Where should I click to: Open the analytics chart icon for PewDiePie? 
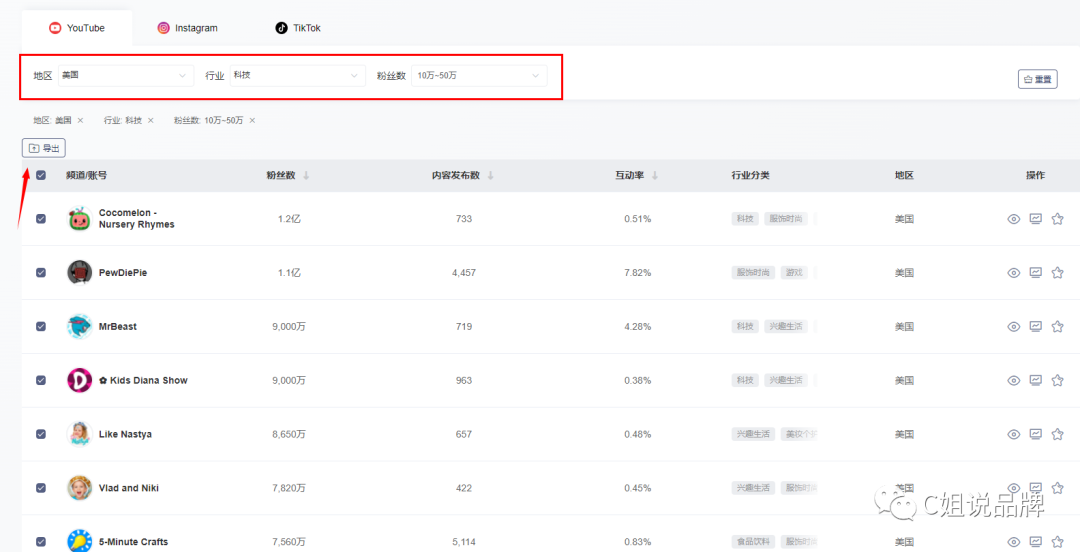coord(1035,273)
